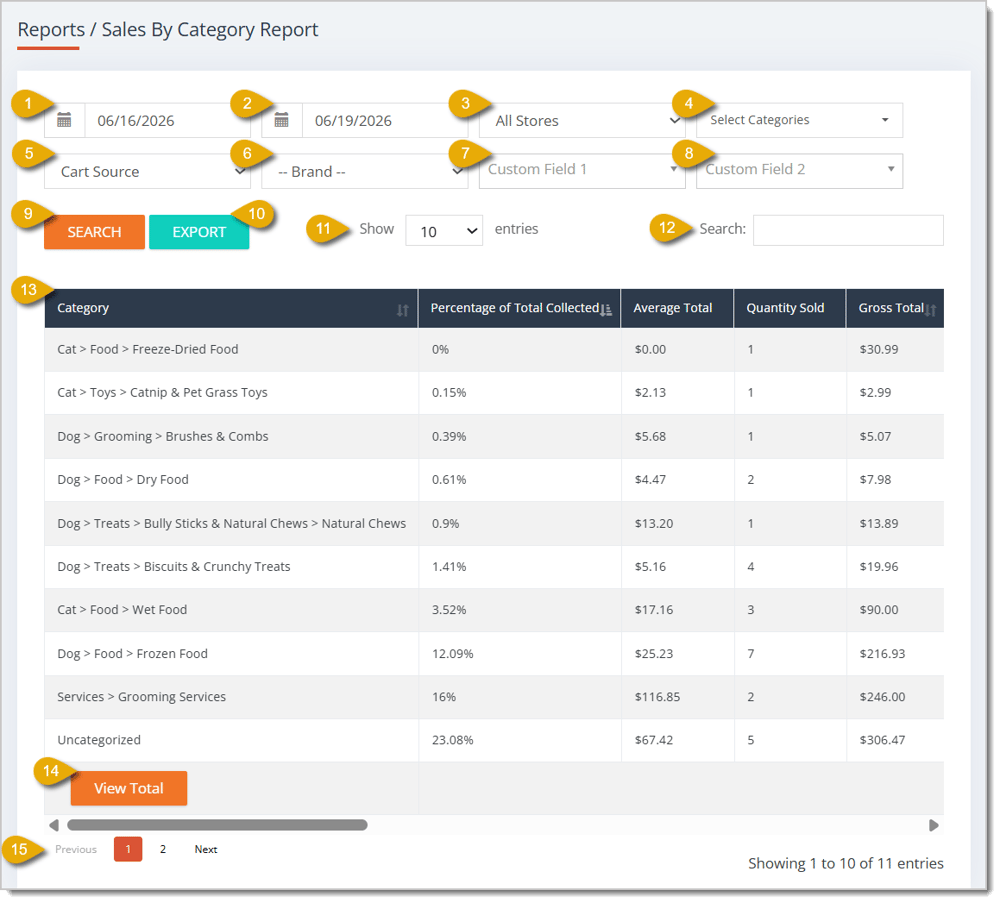Open the Select Categories dropdown
This screenshot has height=903, width=1000.
tap(799, 120)
